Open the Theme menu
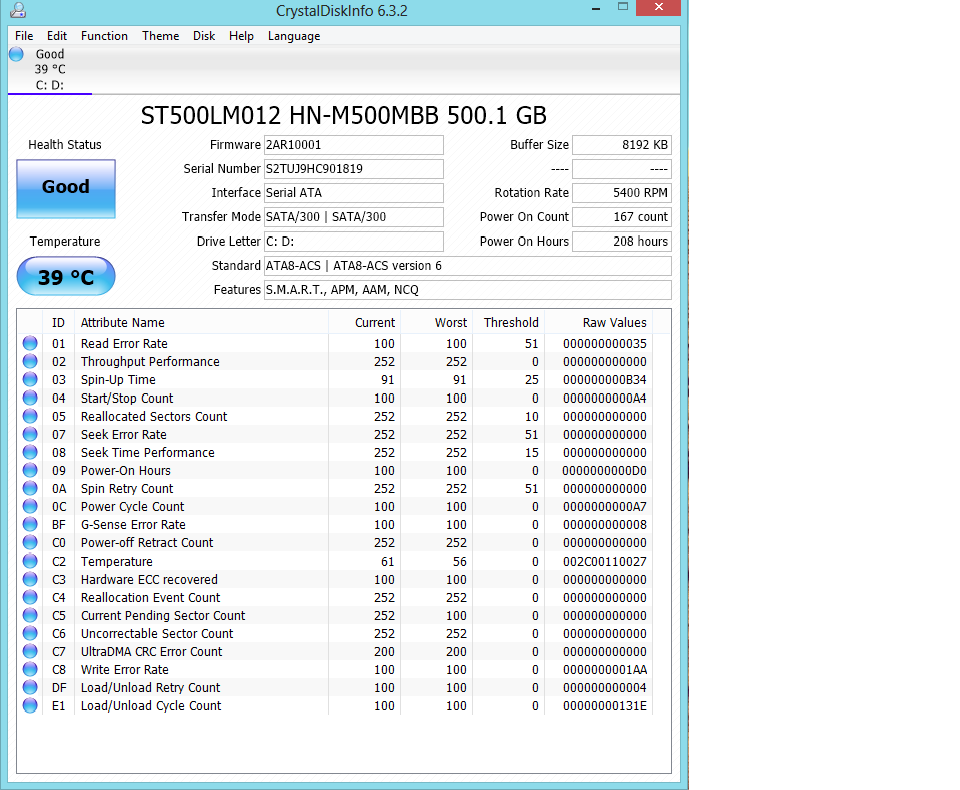 point(160,36)
